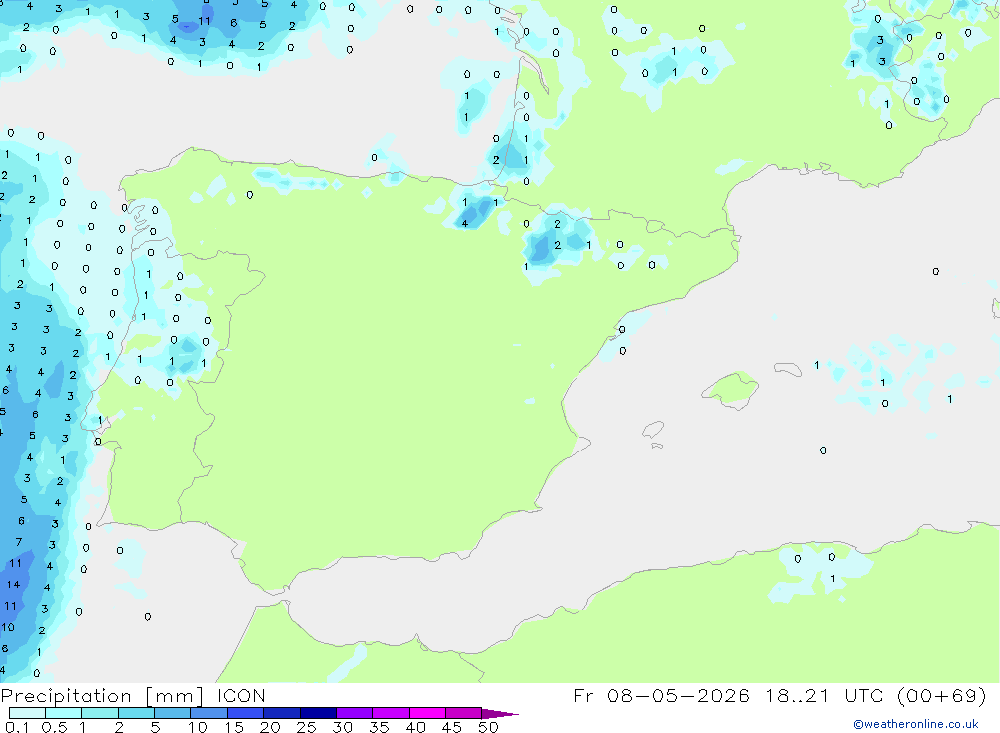Click the 45–50 mm legend color box

464,713
